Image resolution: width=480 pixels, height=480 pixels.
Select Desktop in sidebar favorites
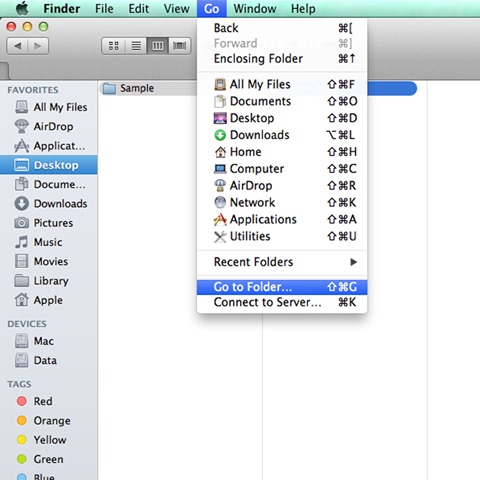click(x=49, y=165)
